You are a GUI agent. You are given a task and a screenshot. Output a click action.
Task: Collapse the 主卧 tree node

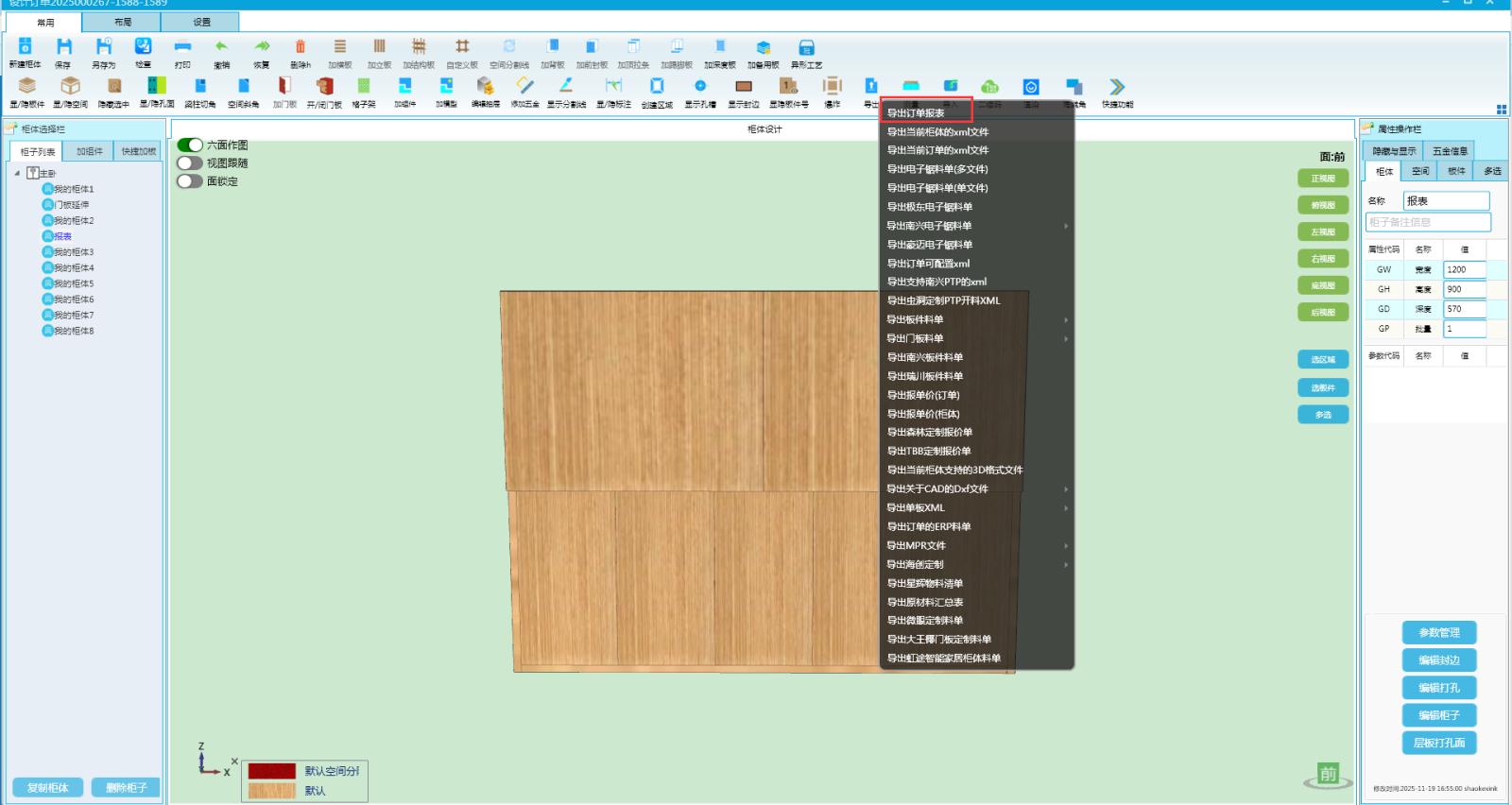click(17, 174)
